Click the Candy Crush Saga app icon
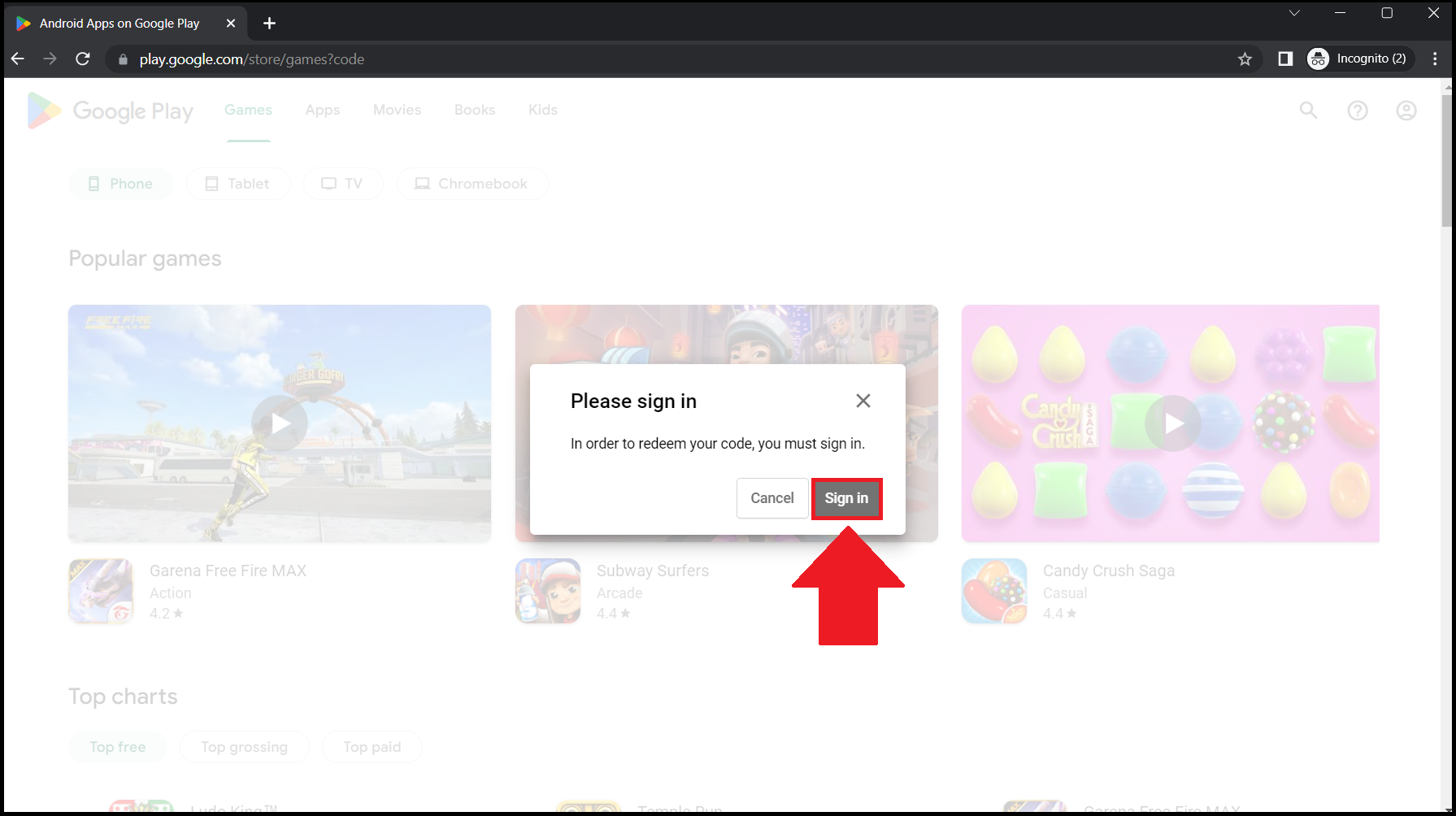 (994, 591)
